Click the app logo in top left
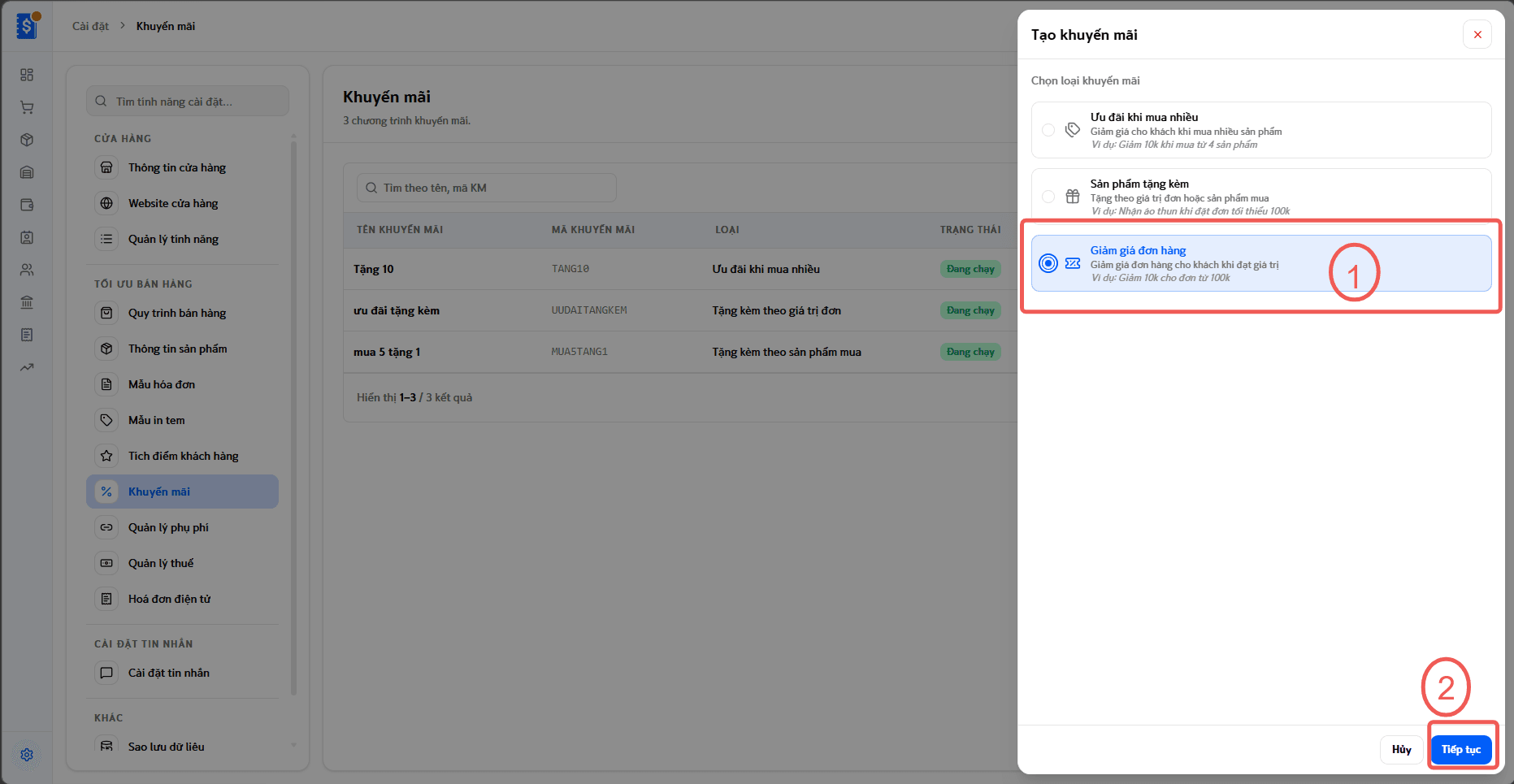The image size is (1514, 784). coord(28,26)
